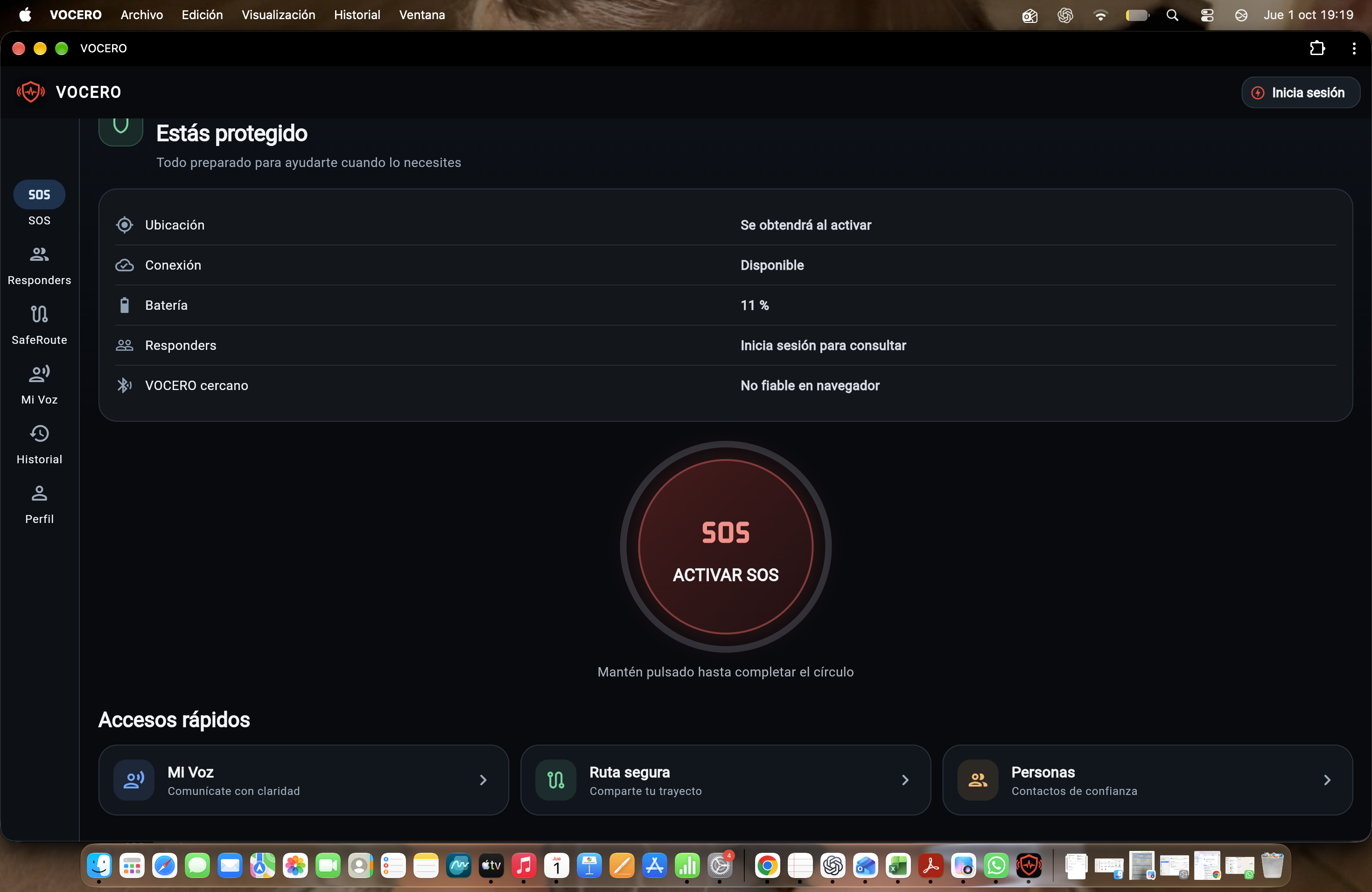Click 'Inicia sesión para consultar' text
The width and height of the screenshot is (1372, 892).
823,345
